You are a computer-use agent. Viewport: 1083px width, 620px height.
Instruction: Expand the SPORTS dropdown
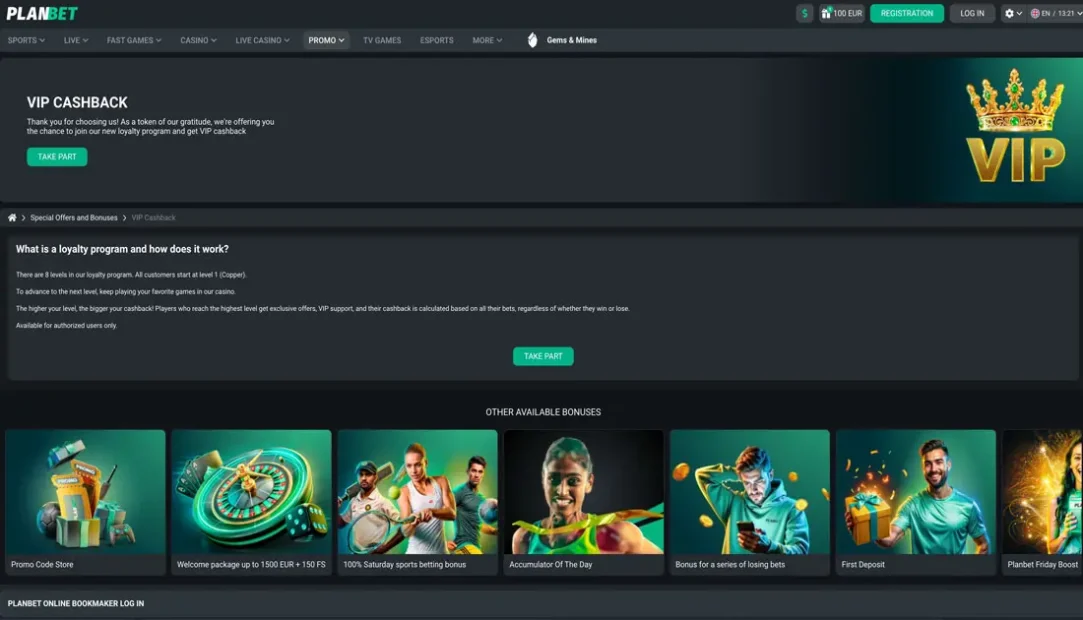click(24, 40)
